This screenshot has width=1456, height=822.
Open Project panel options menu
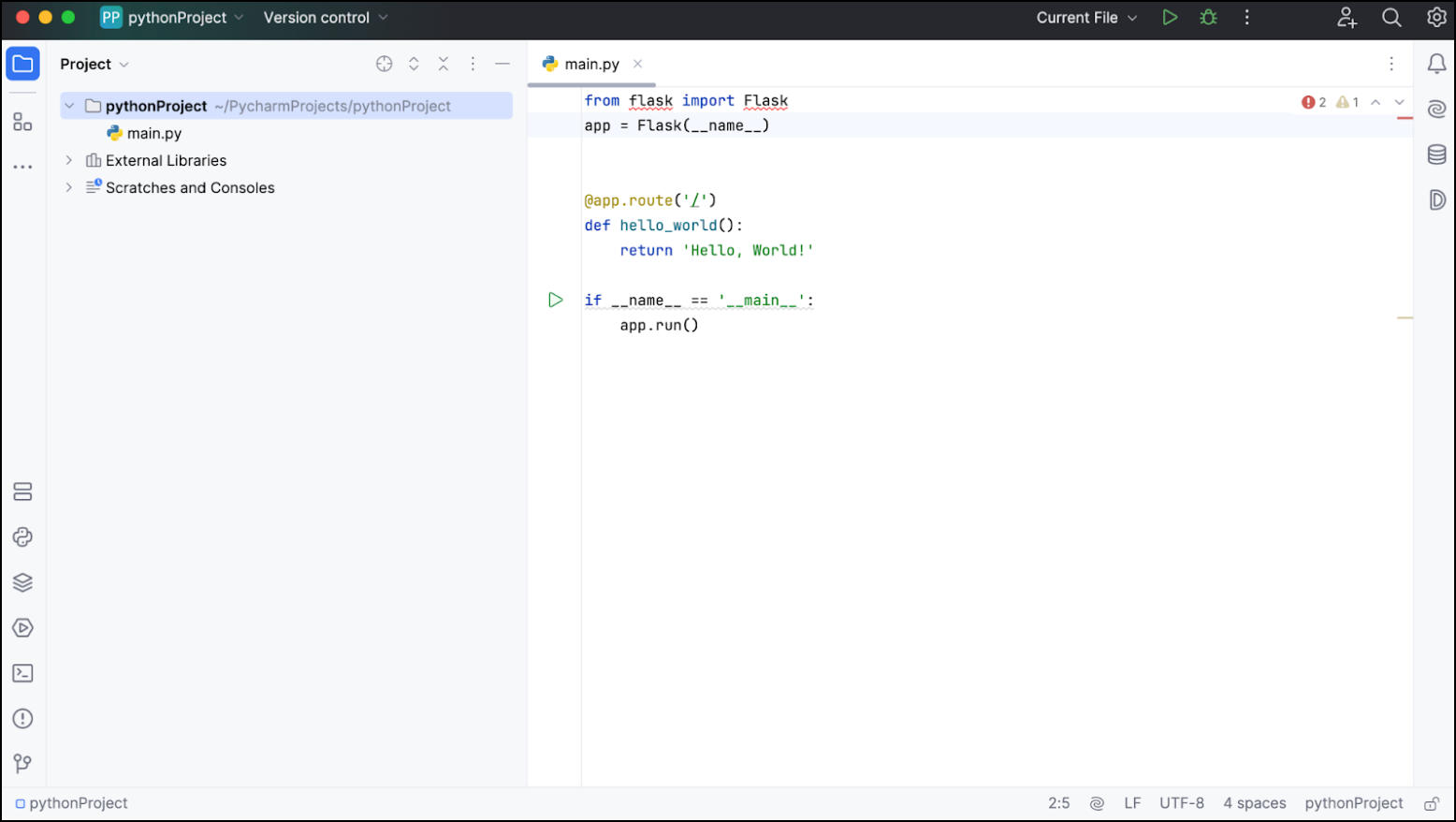(x=473, y=64)
